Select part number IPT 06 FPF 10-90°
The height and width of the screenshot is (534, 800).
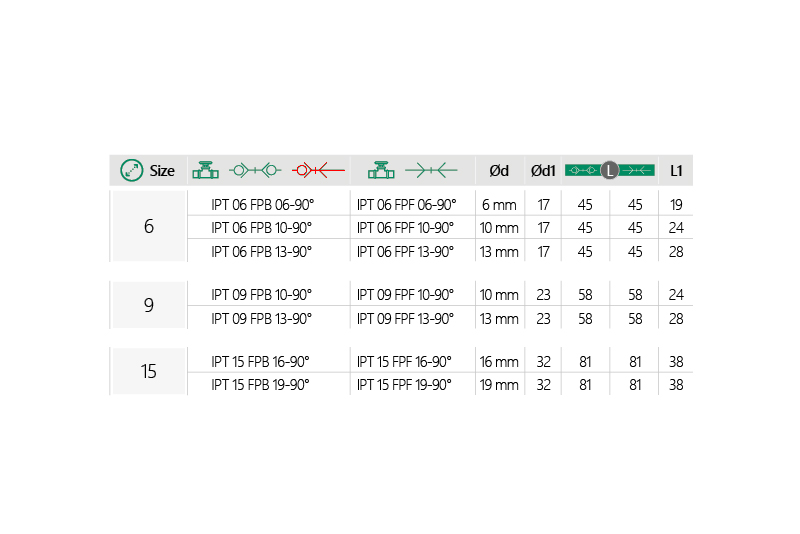[x=405, y=227]
